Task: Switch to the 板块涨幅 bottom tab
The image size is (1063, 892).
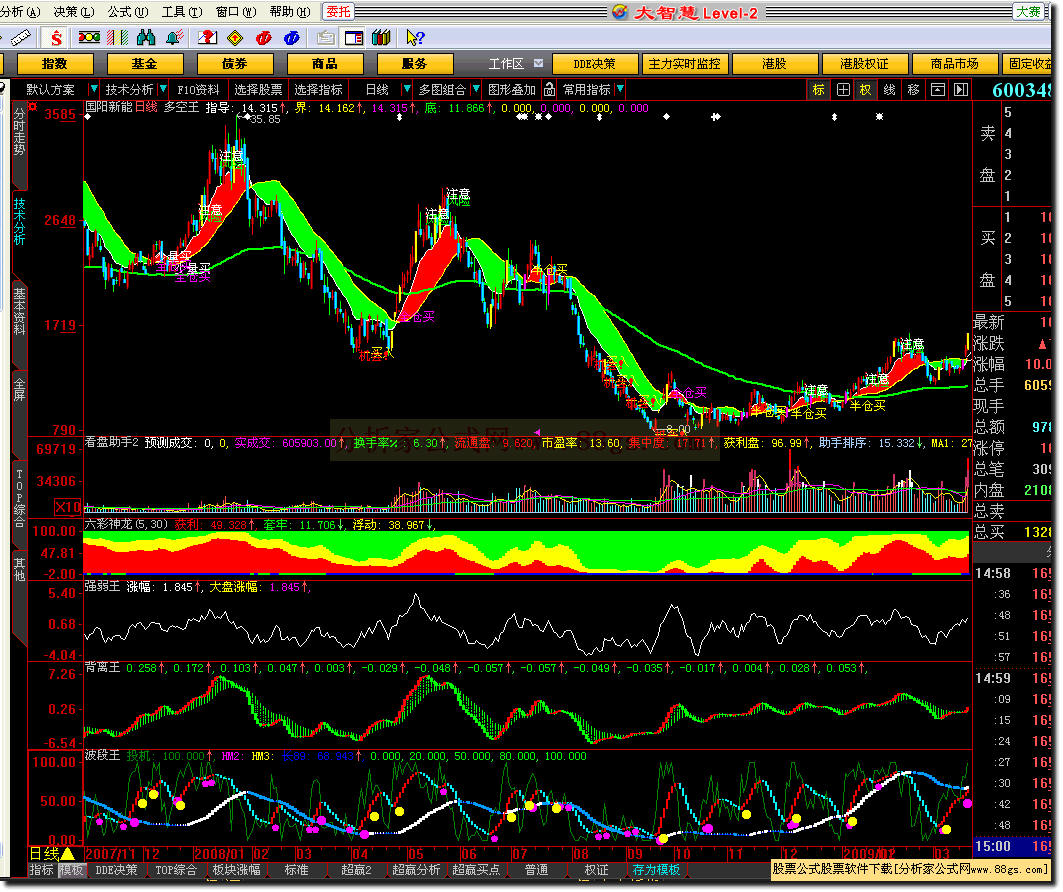Action: 237,870
